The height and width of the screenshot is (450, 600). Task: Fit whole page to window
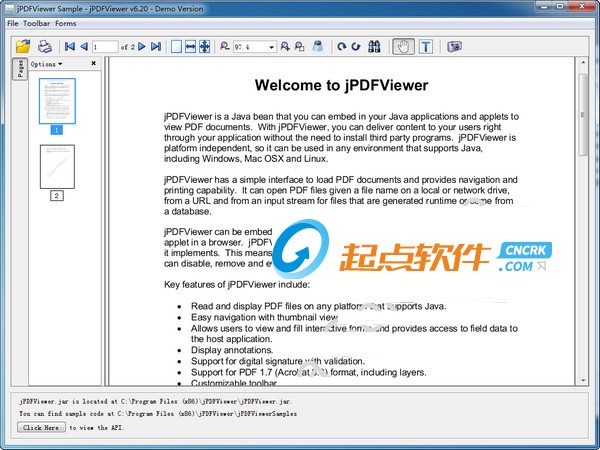204,47
